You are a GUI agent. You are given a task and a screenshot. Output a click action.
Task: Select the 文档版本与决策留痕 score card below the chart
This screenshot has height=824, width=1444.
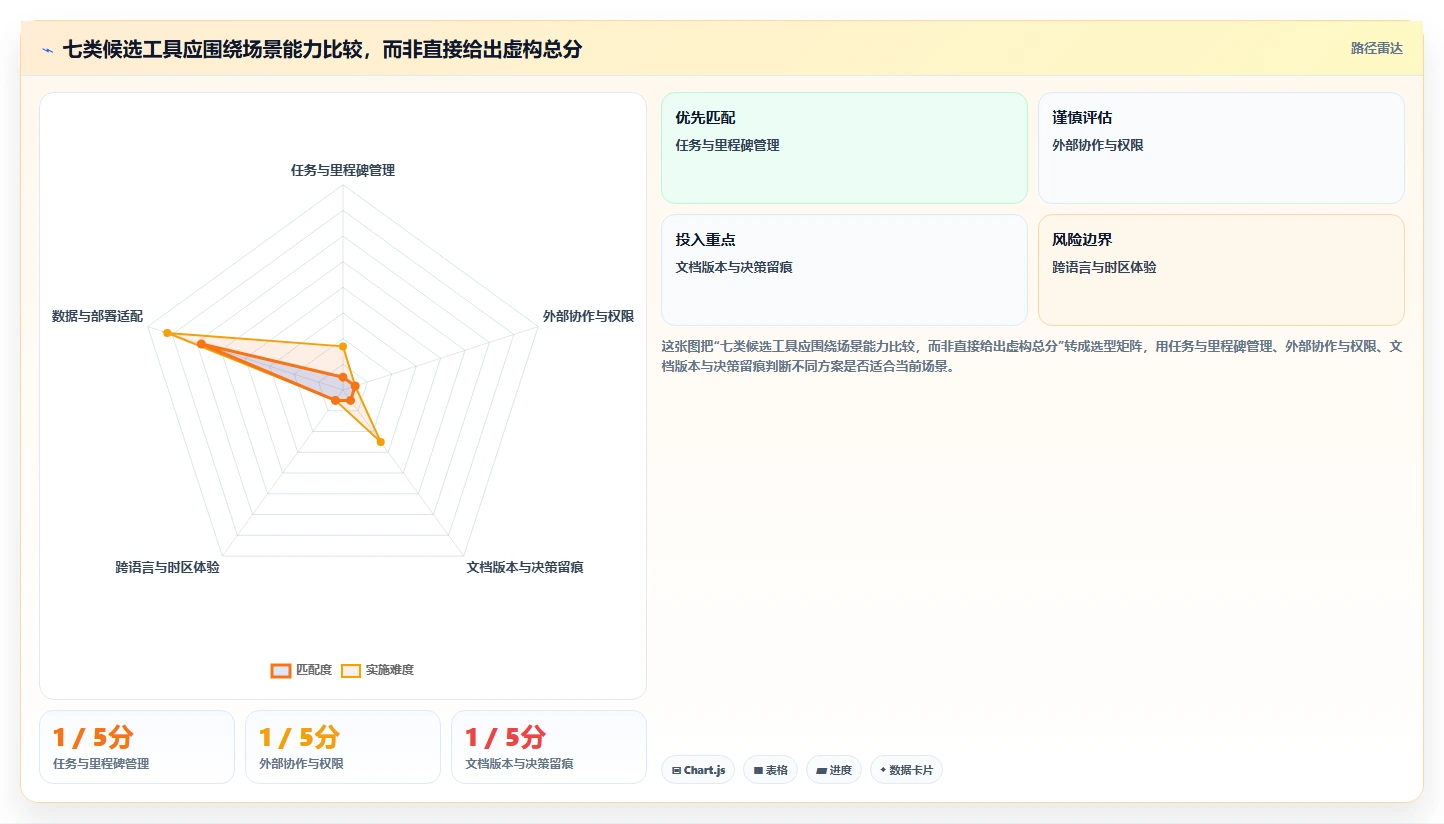[x=549, y=747]
